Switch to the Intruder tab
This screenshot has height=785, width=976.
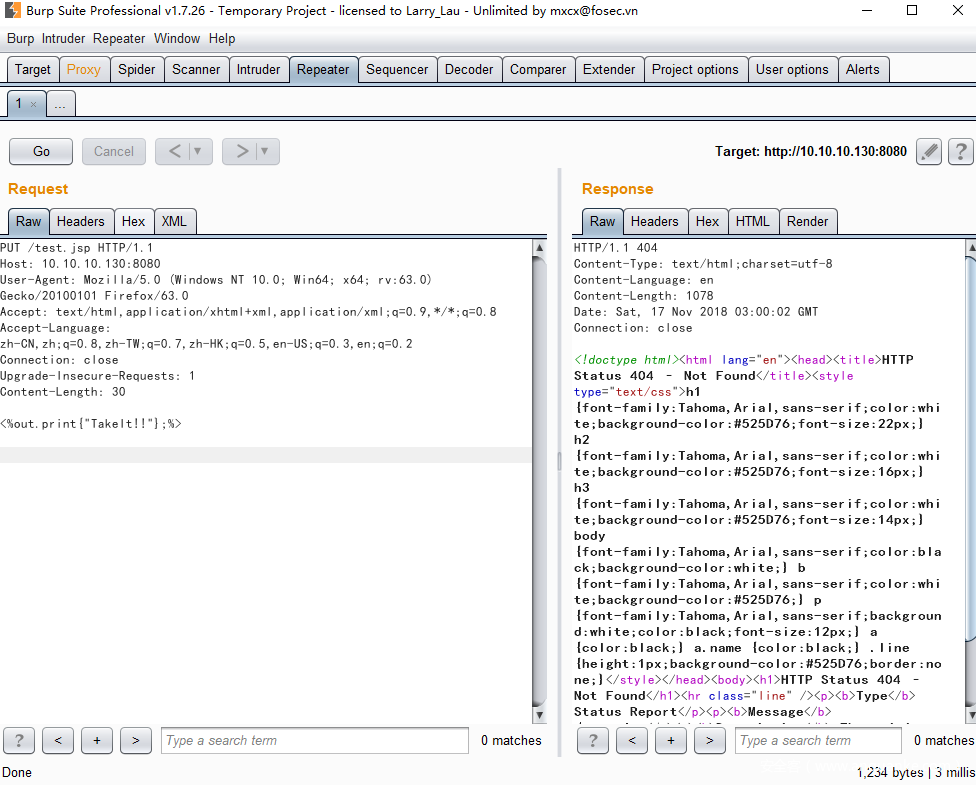[x=258, y=70]
